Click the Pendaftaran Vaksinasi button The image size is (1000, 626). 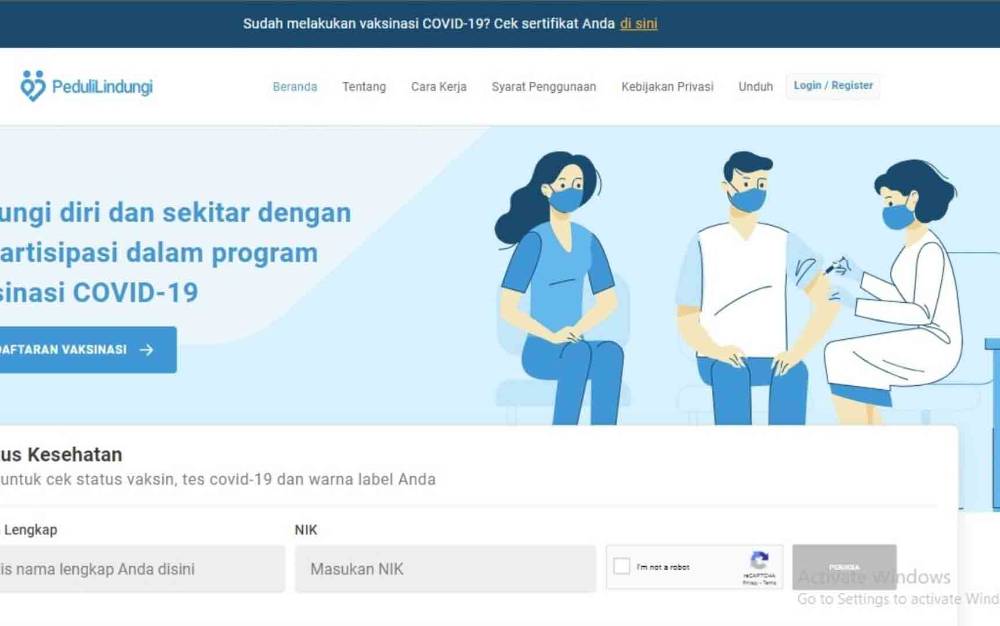tap(88, 350)
